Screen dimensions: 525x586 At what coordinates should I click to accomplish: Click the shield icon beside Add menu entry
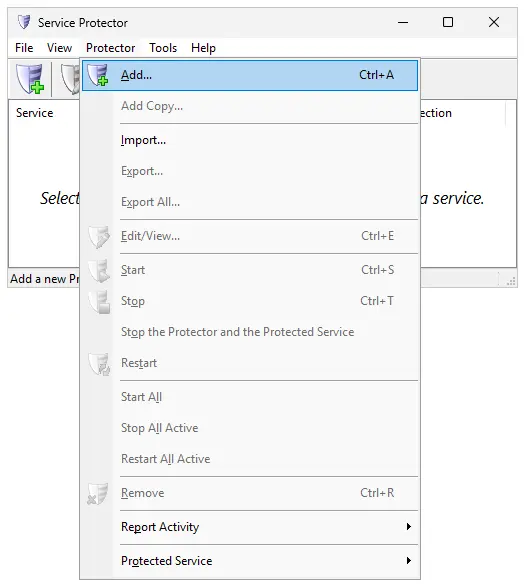pos(98,75)
